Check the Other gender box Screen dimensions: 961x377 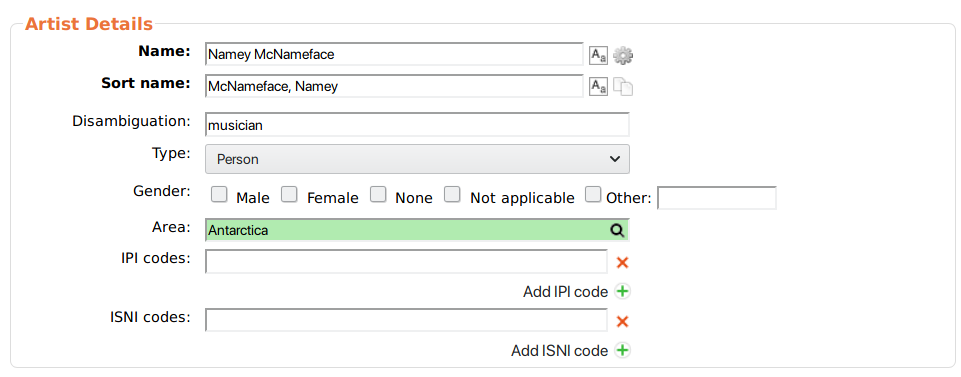[593, 195]
